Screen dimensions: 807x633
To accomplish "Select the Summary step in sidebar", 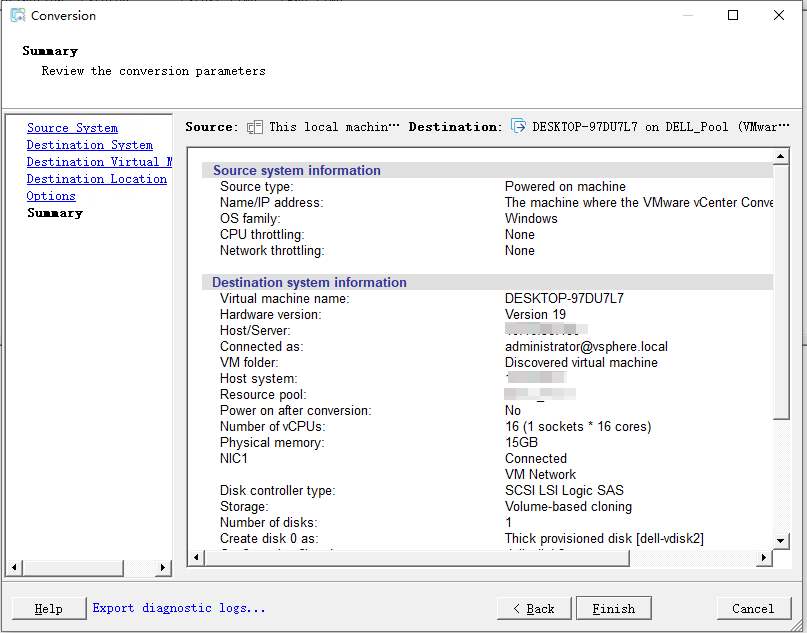I will [55, 213].
